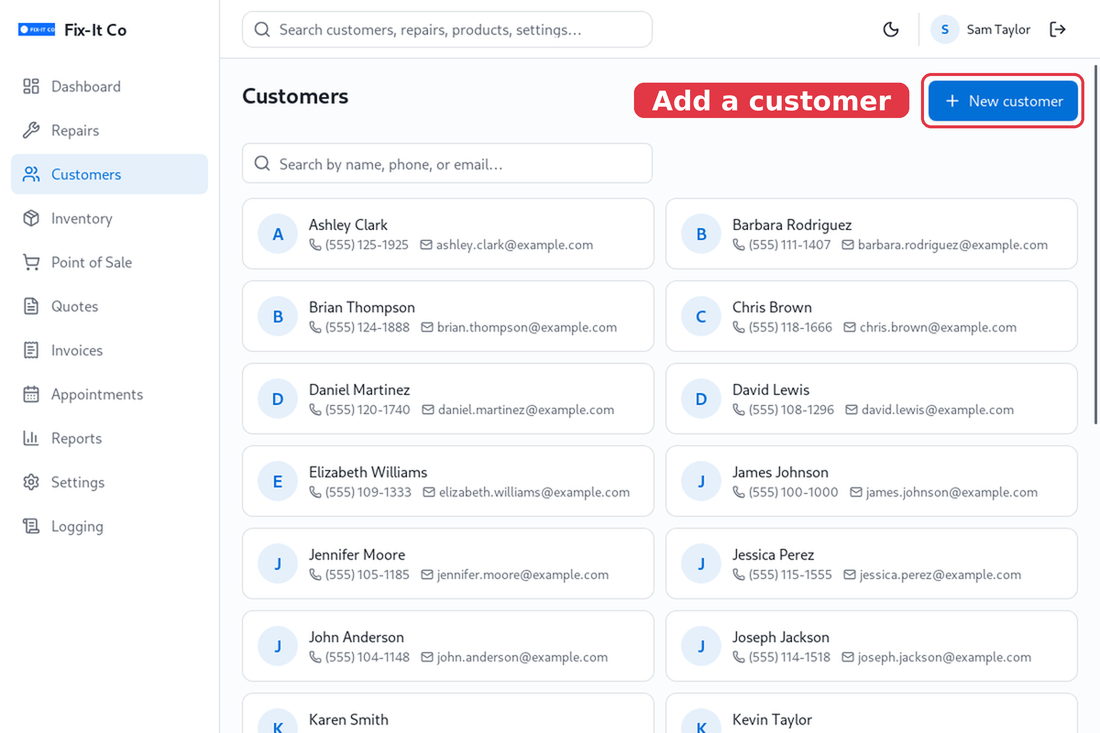Open Jessica Perez's customer card
The image size is (1100, 733).
[871, 564]
